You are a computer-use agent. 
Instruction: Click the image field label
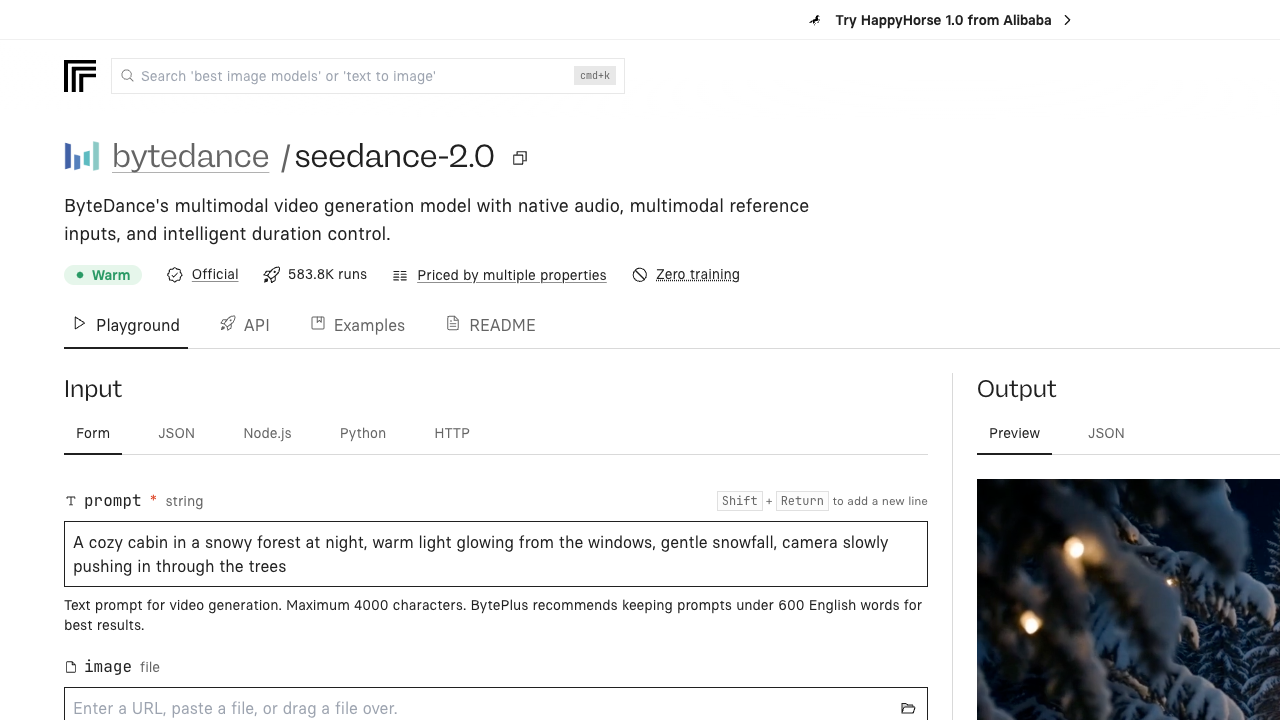(x=108, y=667)
